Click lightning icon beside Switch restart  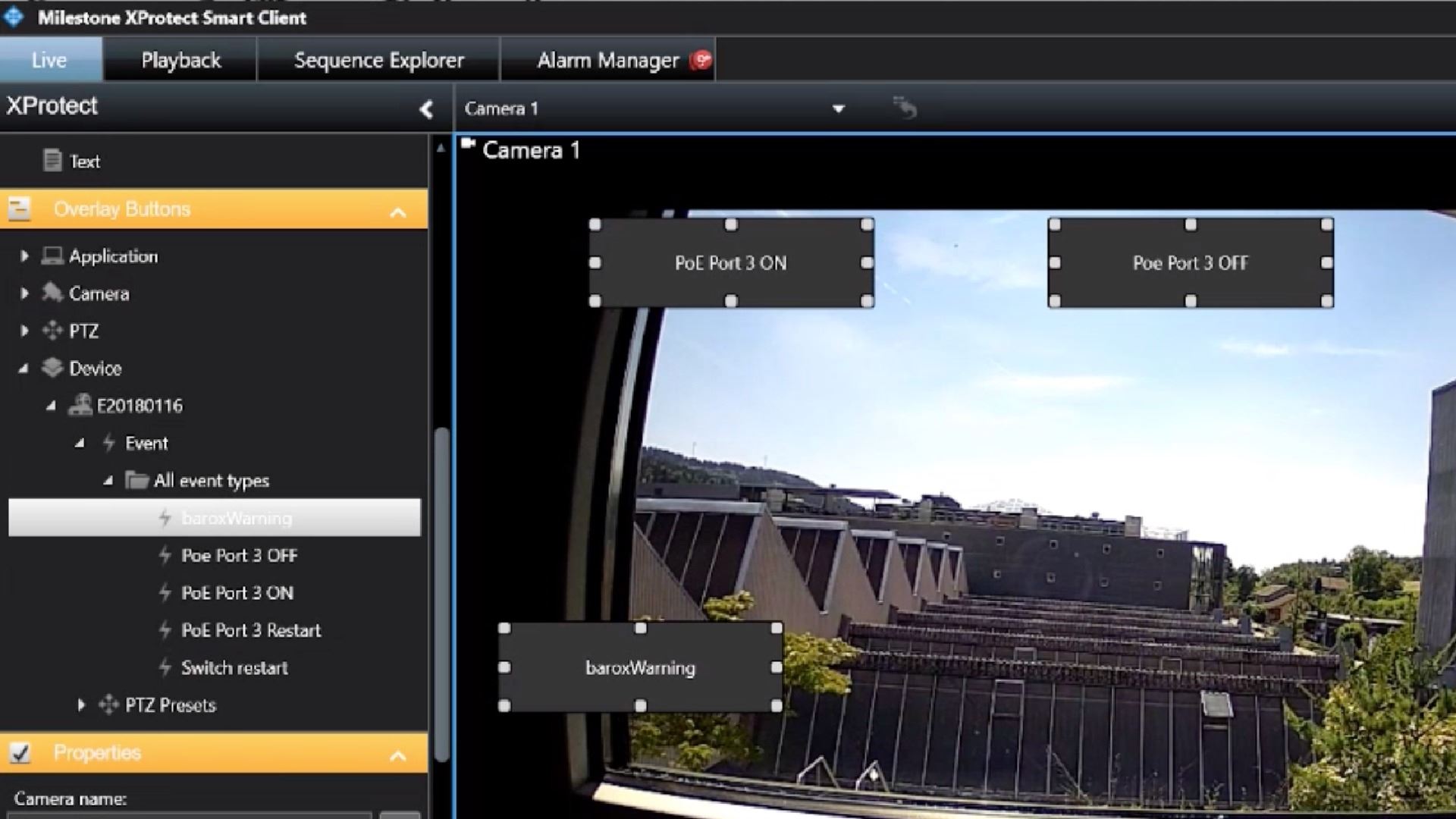pos(165,667)
